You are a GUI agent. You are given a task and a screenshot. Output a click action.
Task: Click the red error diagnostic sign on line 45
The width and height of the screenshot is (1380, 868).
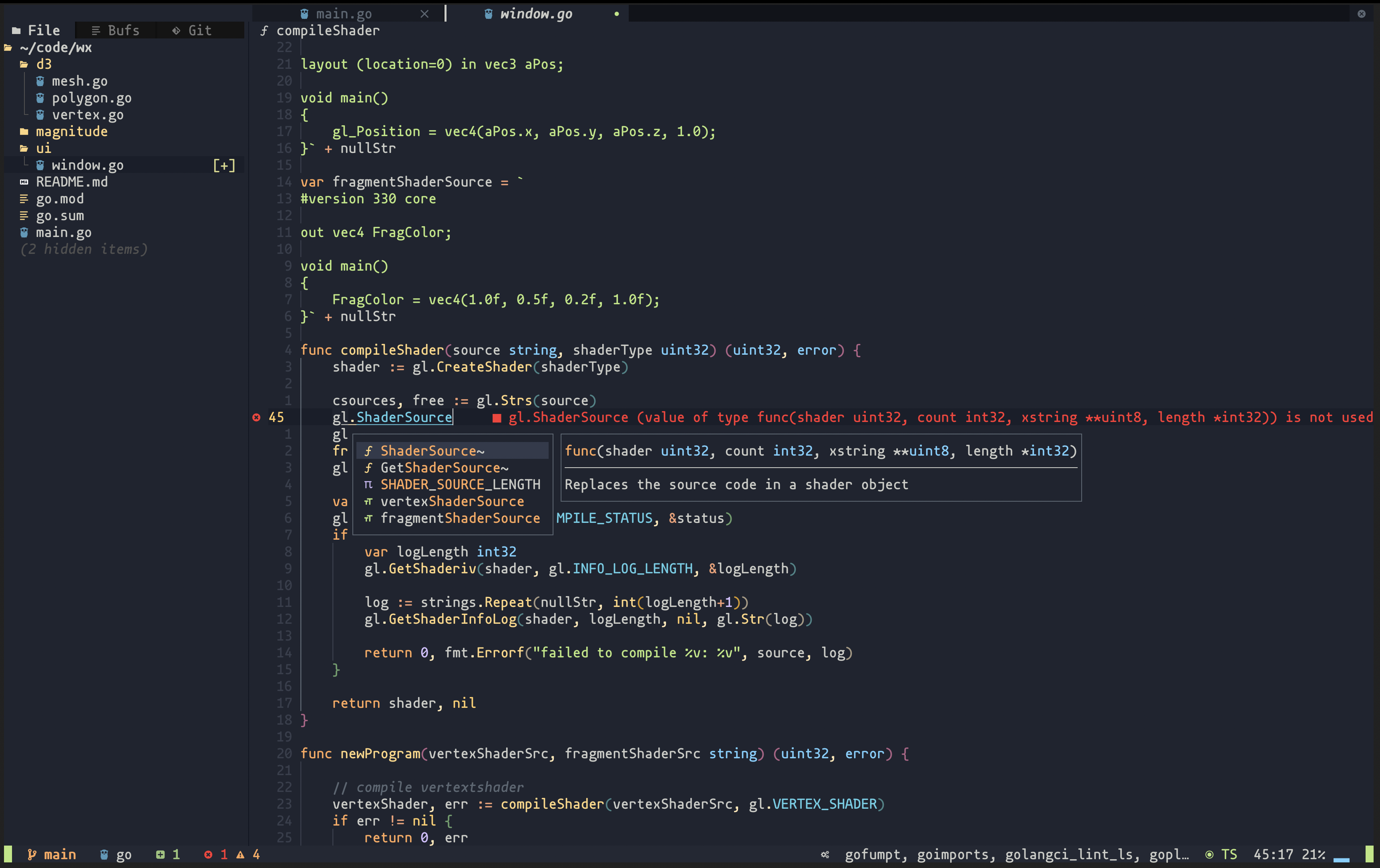[256, 418]
